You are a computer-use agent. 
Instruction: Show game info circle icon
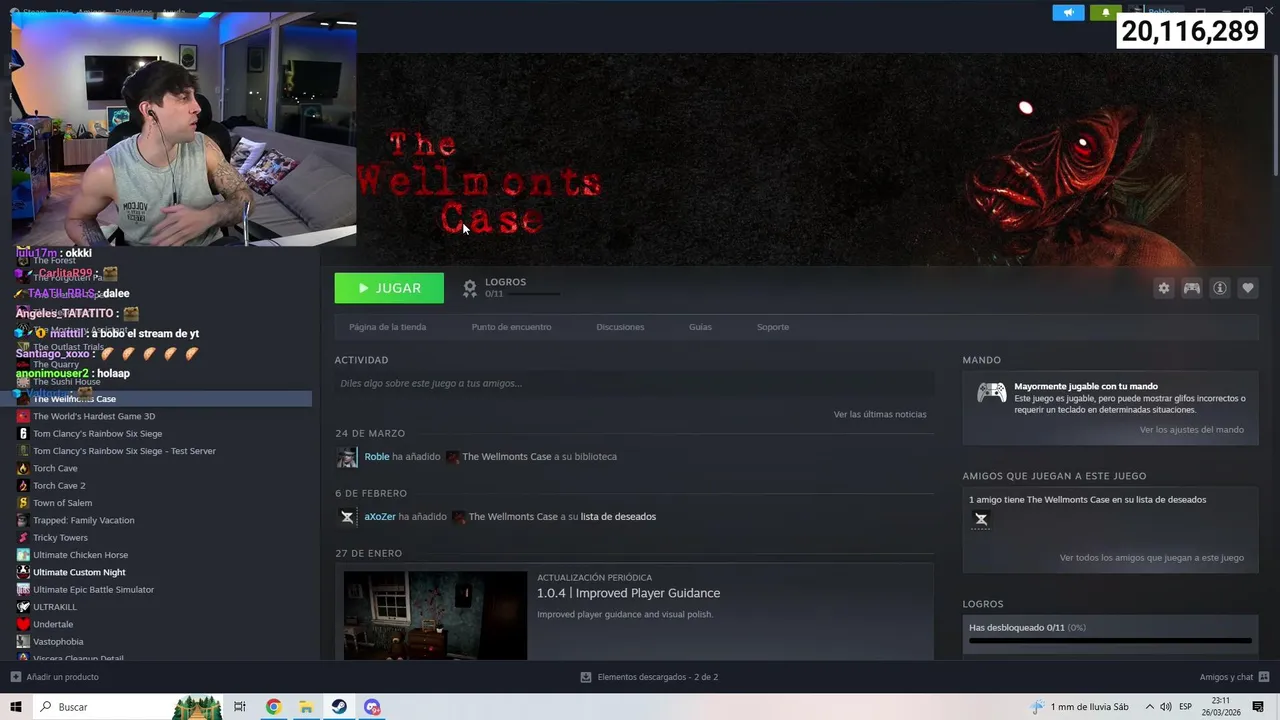[x=1220, y=288]
